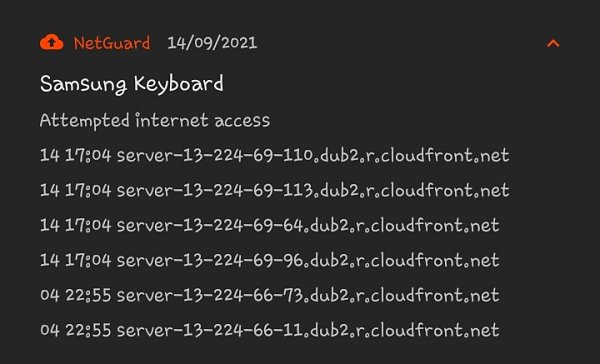Tap the 17:04 timestamp before the 69-64 entry
The height and width of the screenshot is (364, 600).
(x=88, y=225)
